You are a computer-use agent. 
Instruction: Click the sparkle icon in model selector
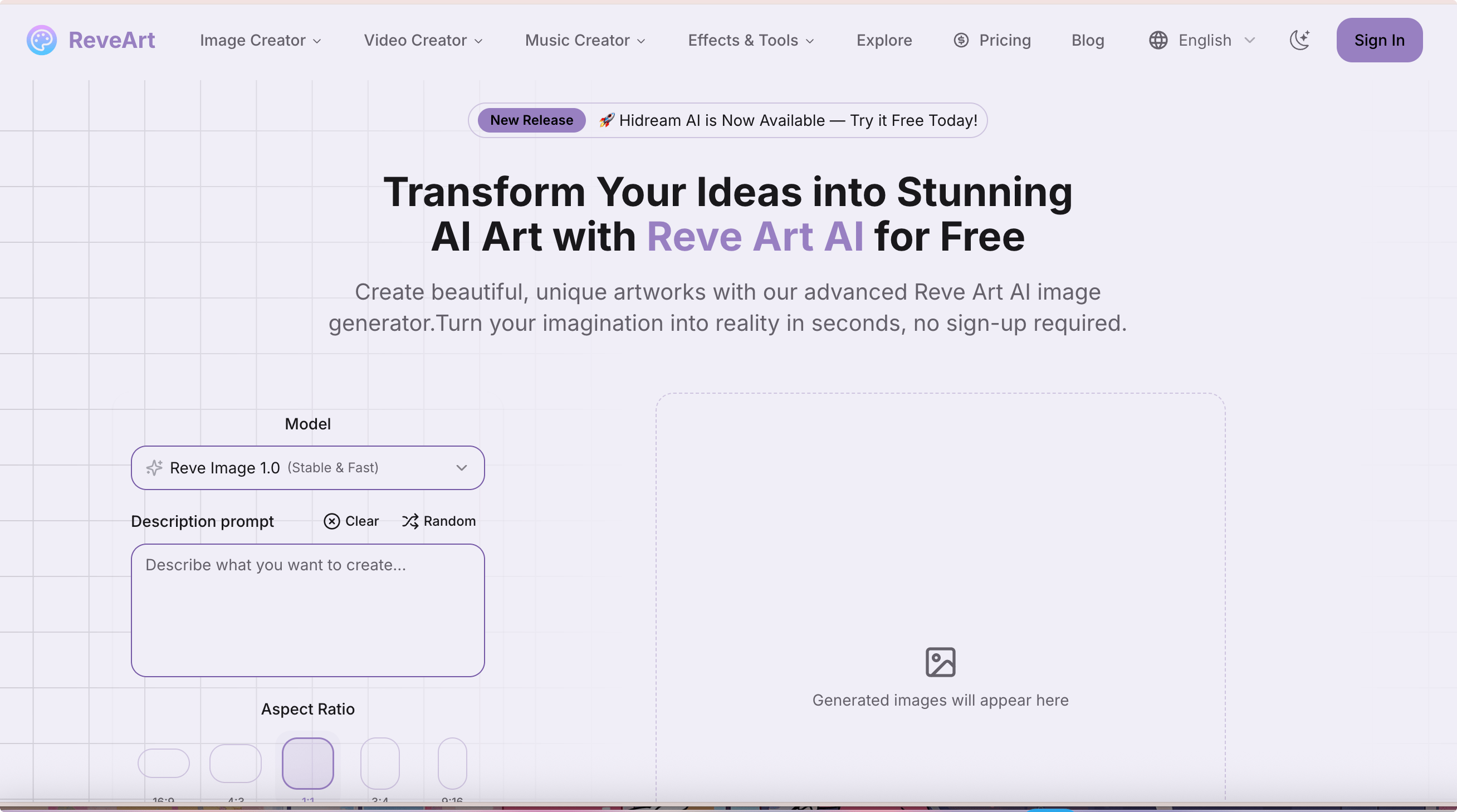click(x=154, y=468)
